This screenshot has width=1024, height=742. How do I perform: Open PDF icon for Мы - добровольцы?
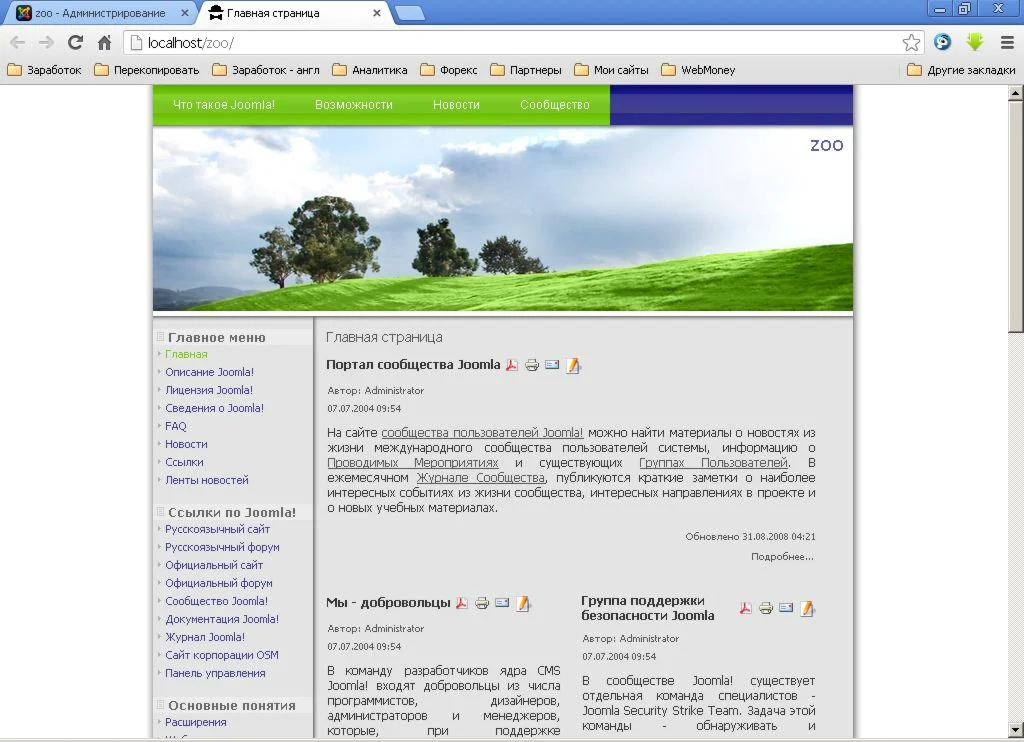point(462,603)
